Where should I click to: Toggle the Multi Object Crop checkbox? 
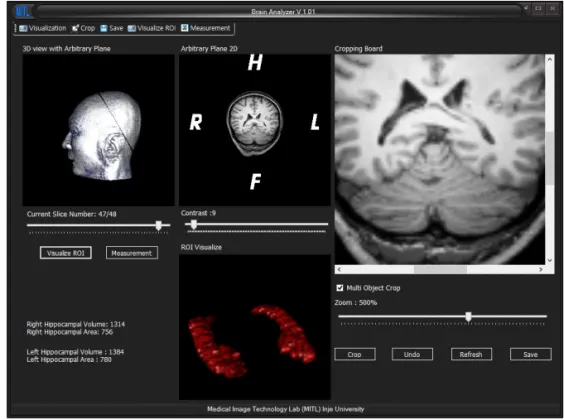point(340,288)
